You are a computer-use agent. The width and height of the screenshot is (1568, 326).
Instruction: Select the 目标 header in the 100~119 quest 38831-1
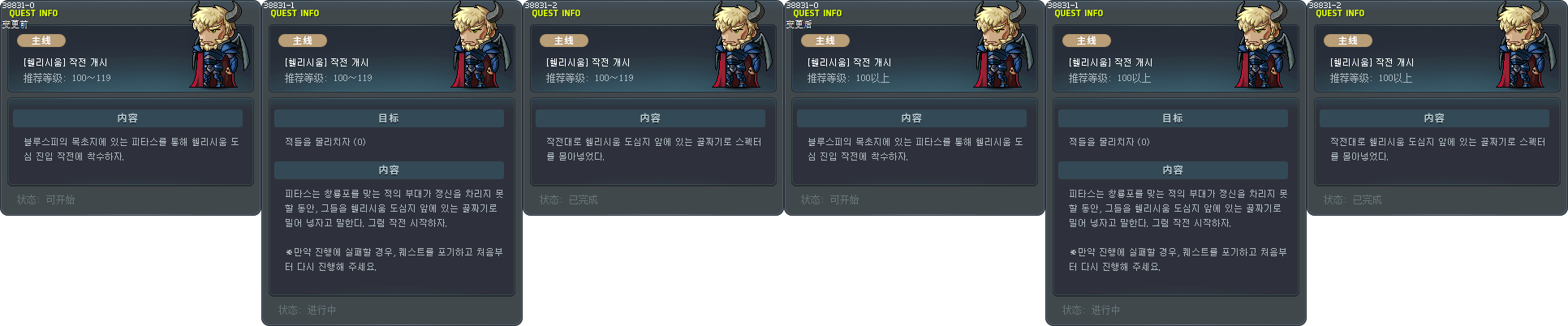pyautogui.click(x=389, y=118)
